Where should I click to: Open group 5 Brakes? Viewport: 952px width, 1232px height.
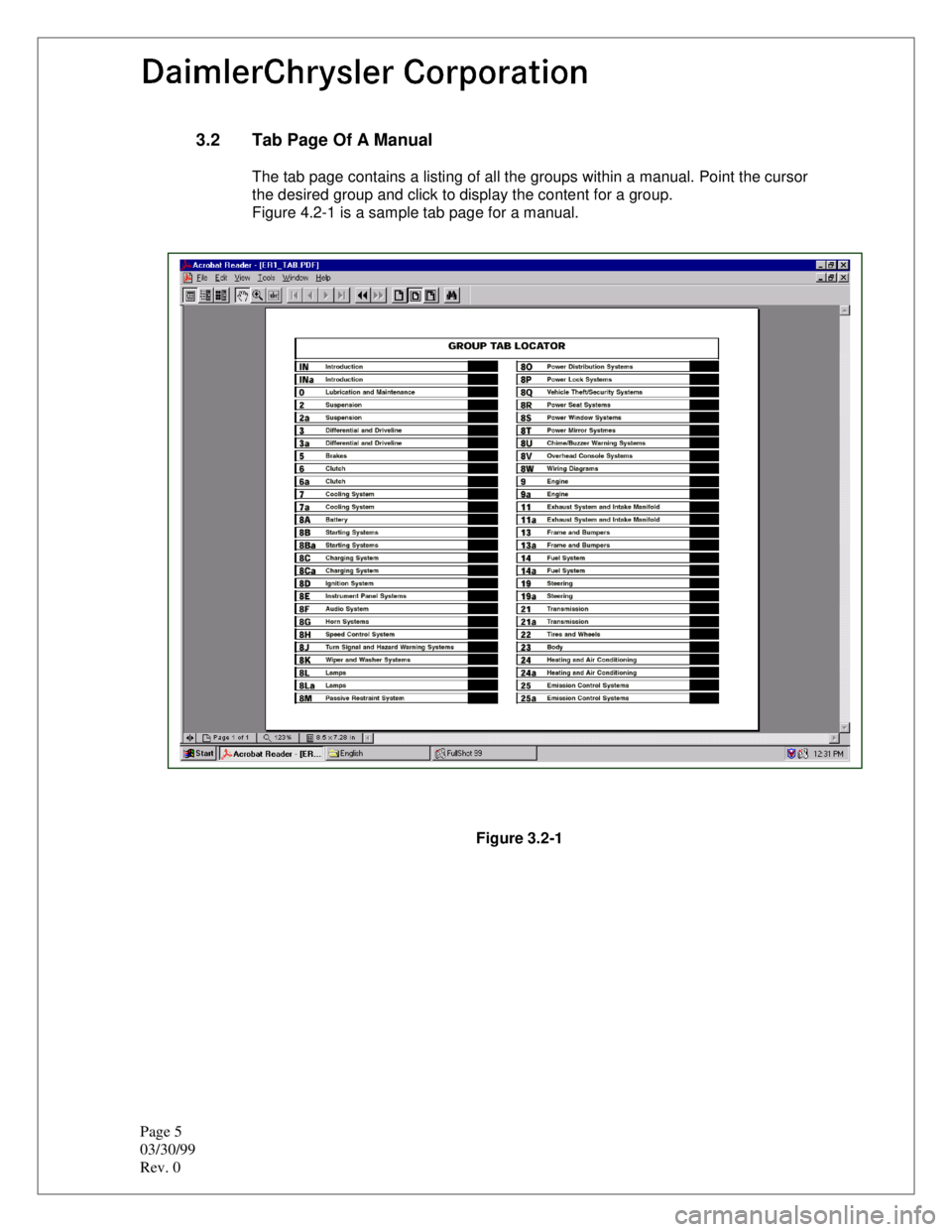point(397,456)
